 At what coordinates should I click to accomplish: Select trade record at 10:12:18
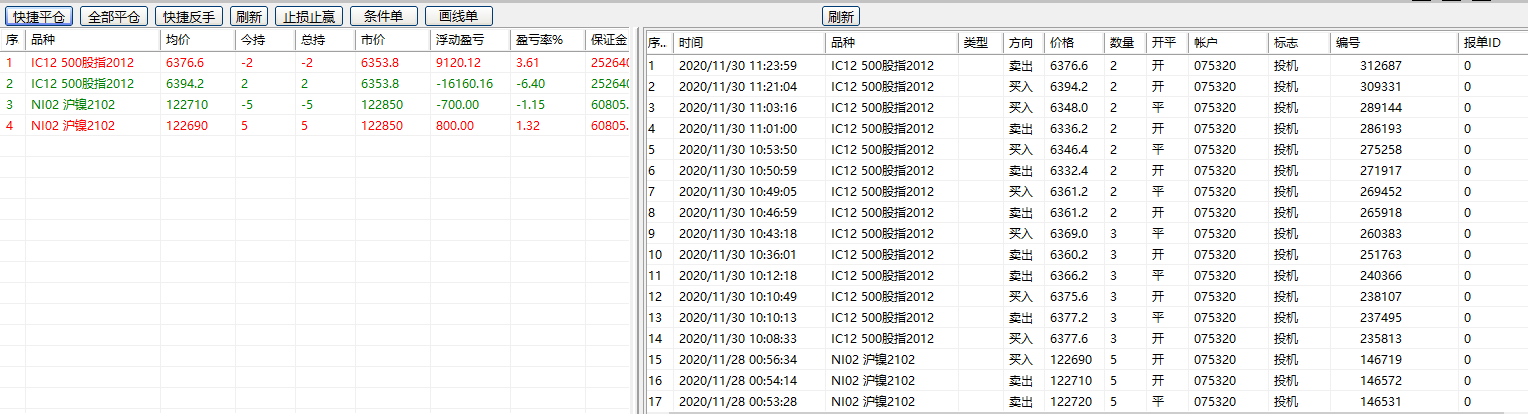click(x=1086, y=275)
